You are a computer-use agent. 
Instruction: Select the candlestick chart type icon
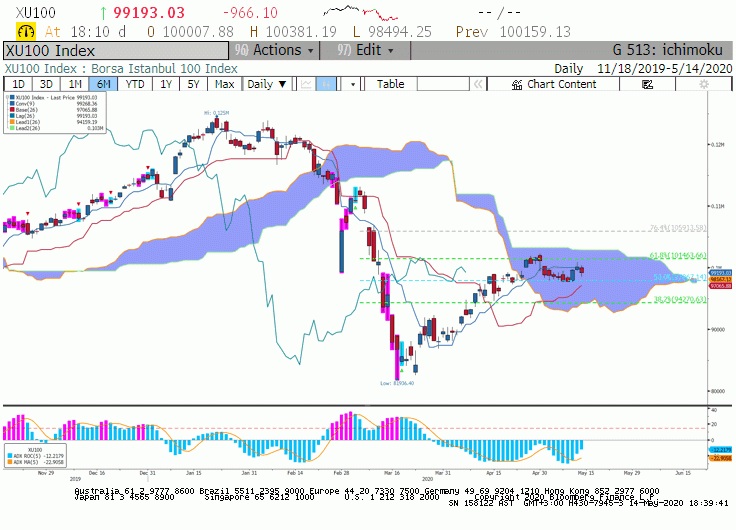point(326,84)
